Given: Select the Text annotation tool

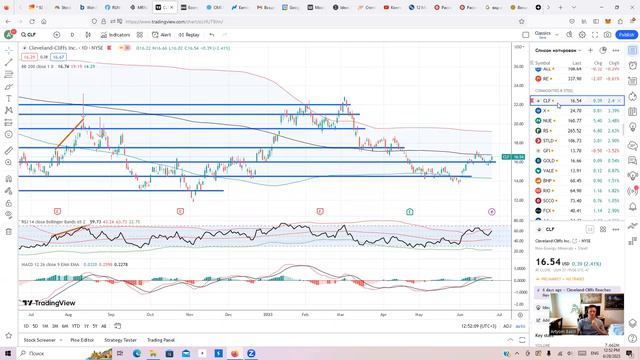Looking at the screenshot, I should [x=9, y=98].
